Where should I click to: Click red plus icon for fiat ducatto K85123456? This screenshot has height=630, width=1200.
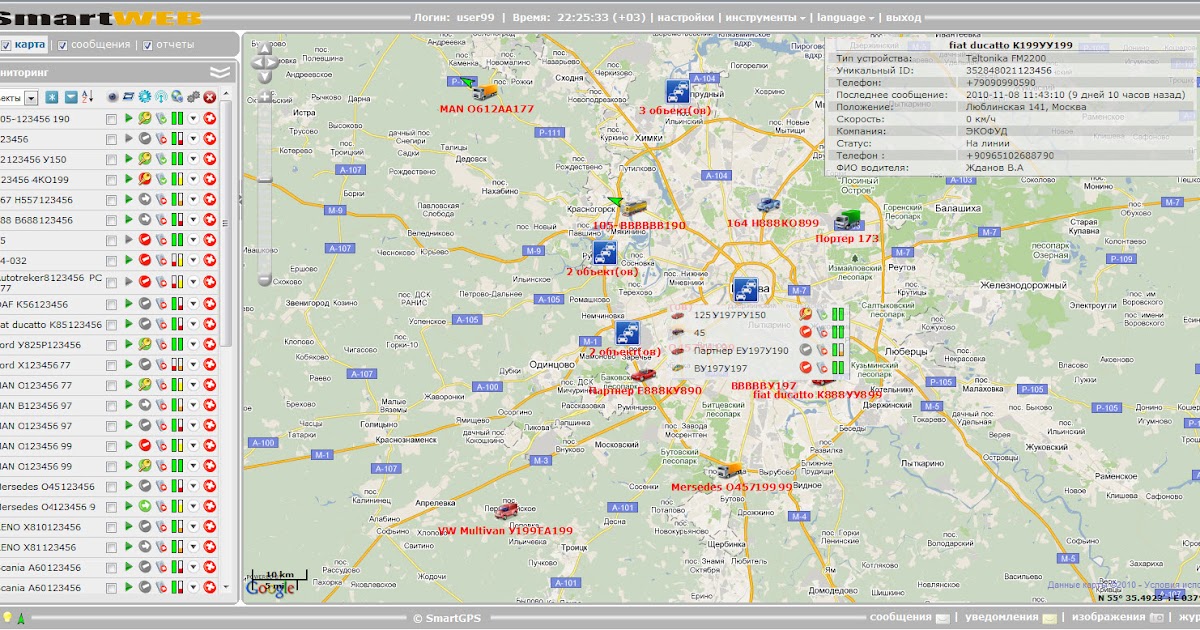[209, 325]
